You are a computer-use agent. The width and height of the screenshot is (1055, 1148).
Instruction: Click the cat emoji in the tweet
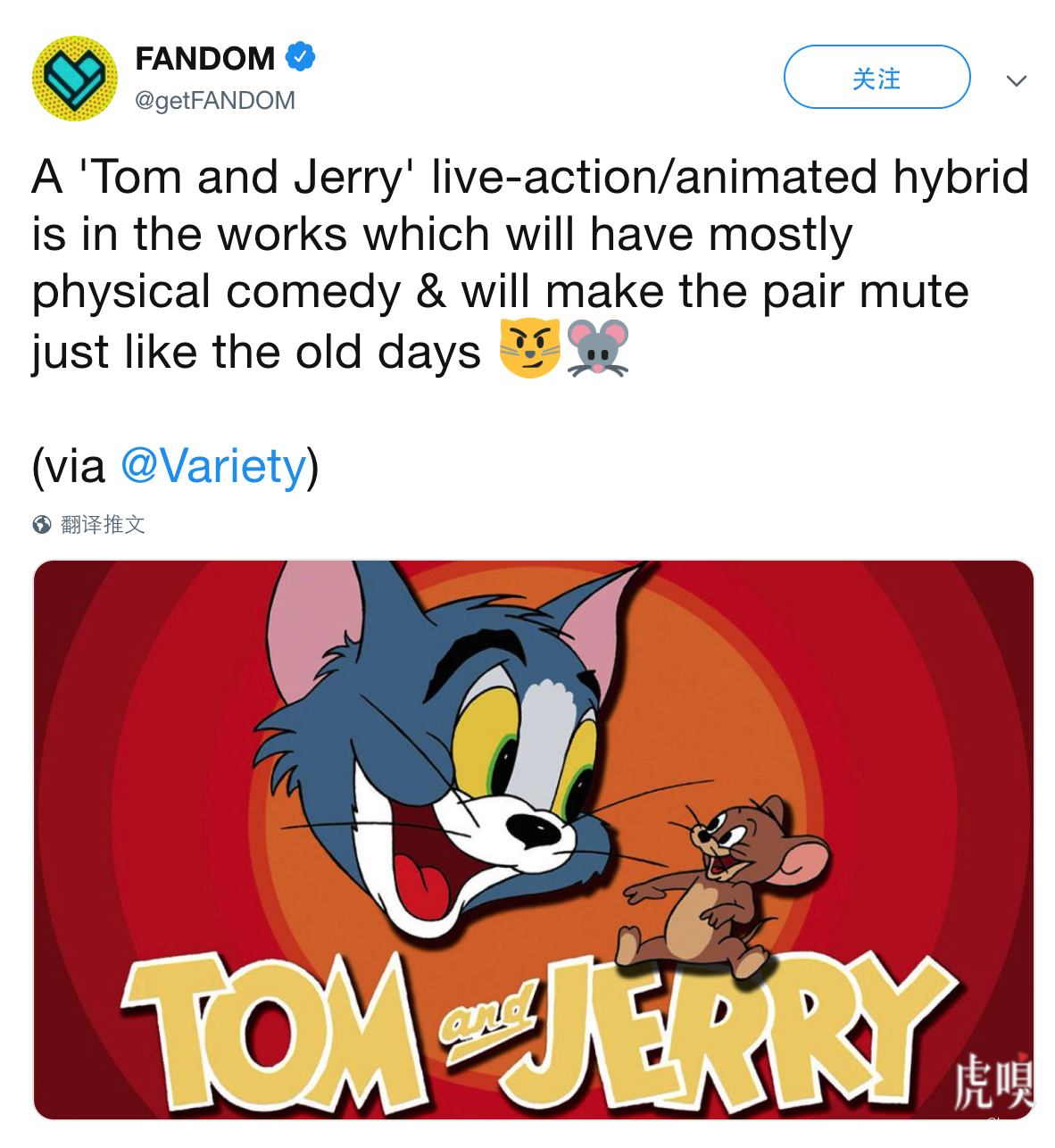[x=530, y=348]
